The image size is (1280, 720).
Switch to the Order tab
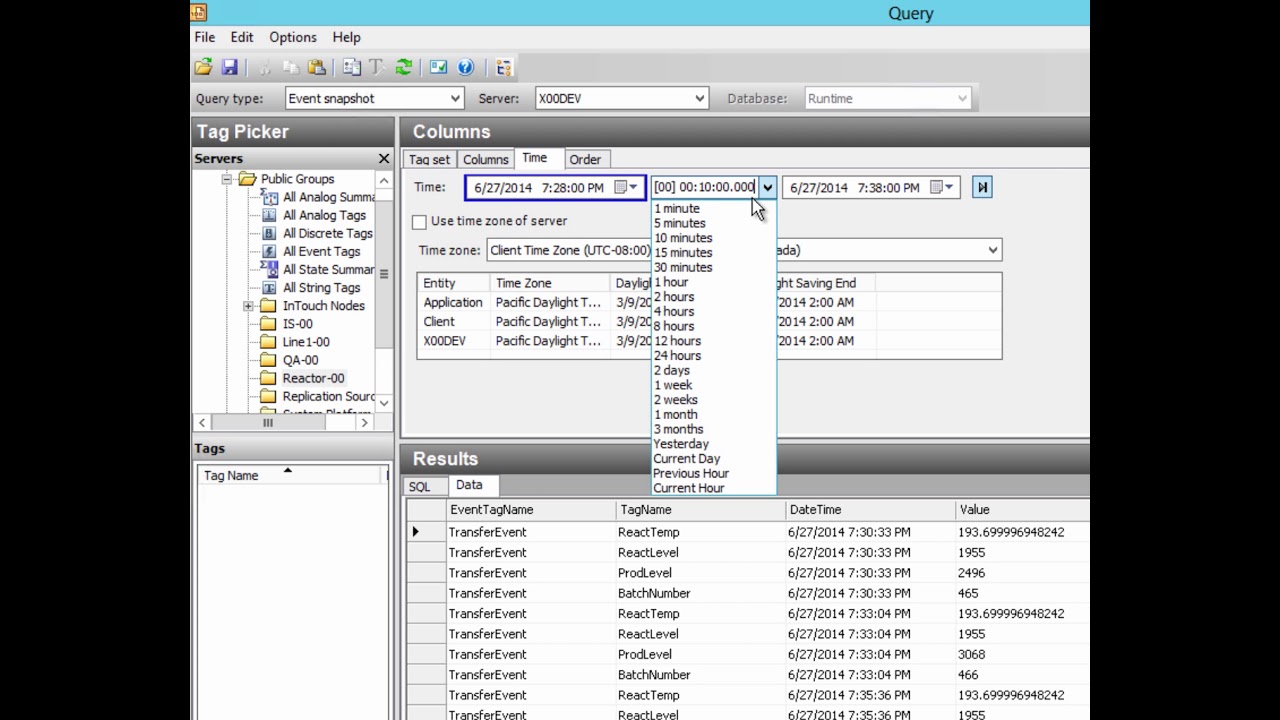point(585,159)
